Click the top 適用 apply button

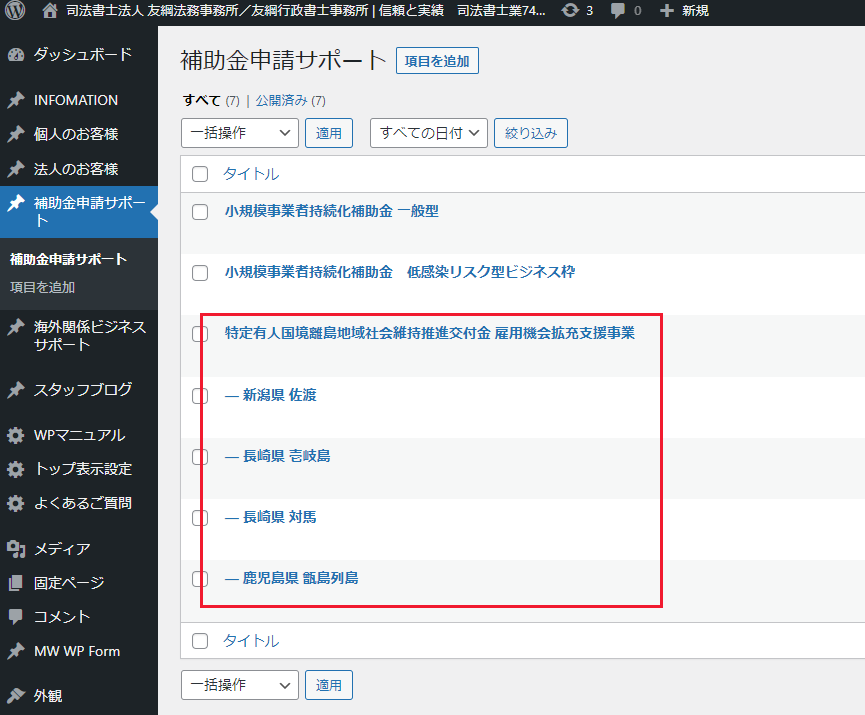pyautogui.click(x=329, y=133)
